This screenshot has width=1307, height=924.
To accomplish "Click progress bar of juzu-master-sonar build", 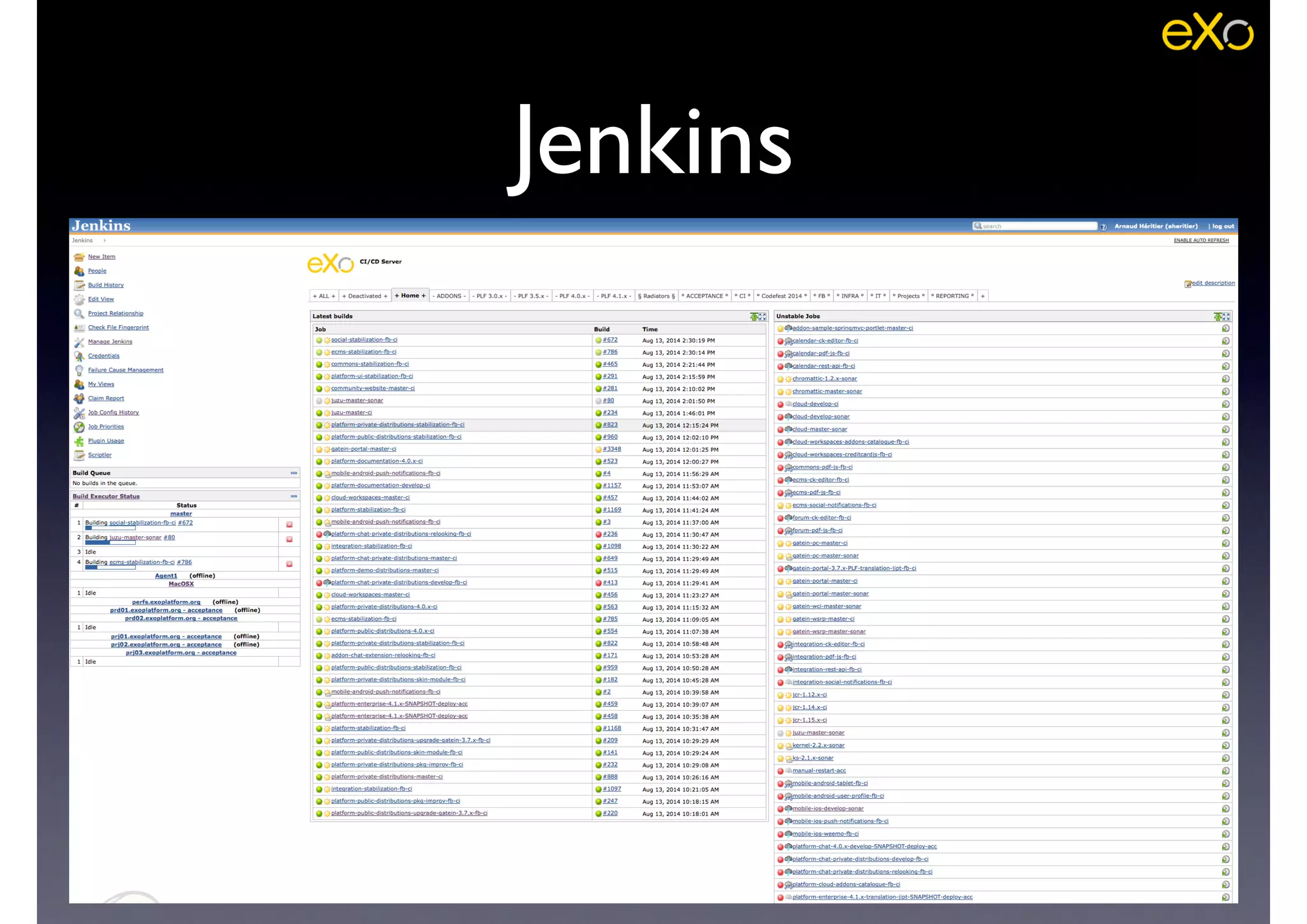I will pos(110,543).
